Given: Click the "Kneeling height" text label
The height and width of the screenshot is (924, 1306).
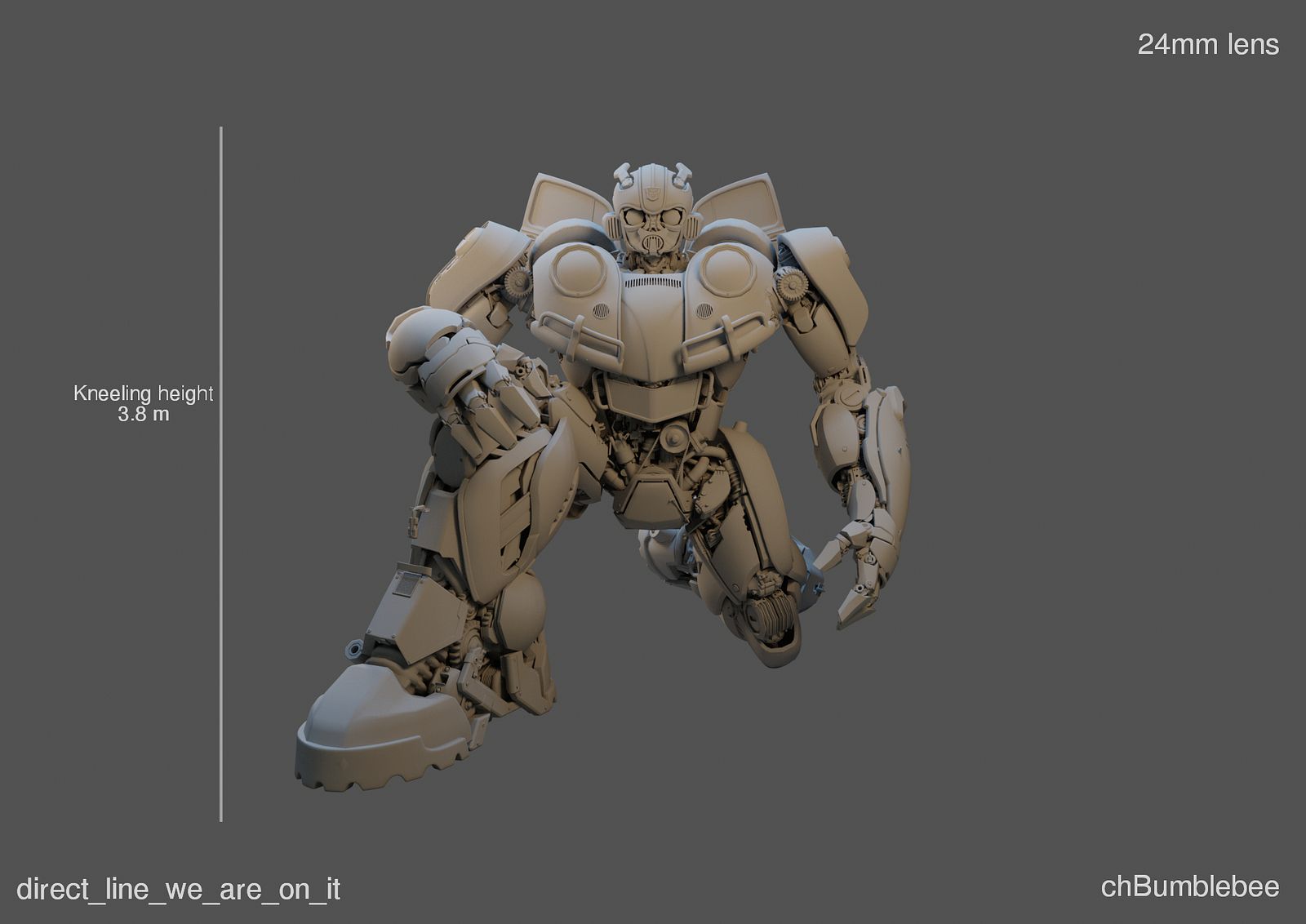Looking at the screenshot, I should point(144,393).
